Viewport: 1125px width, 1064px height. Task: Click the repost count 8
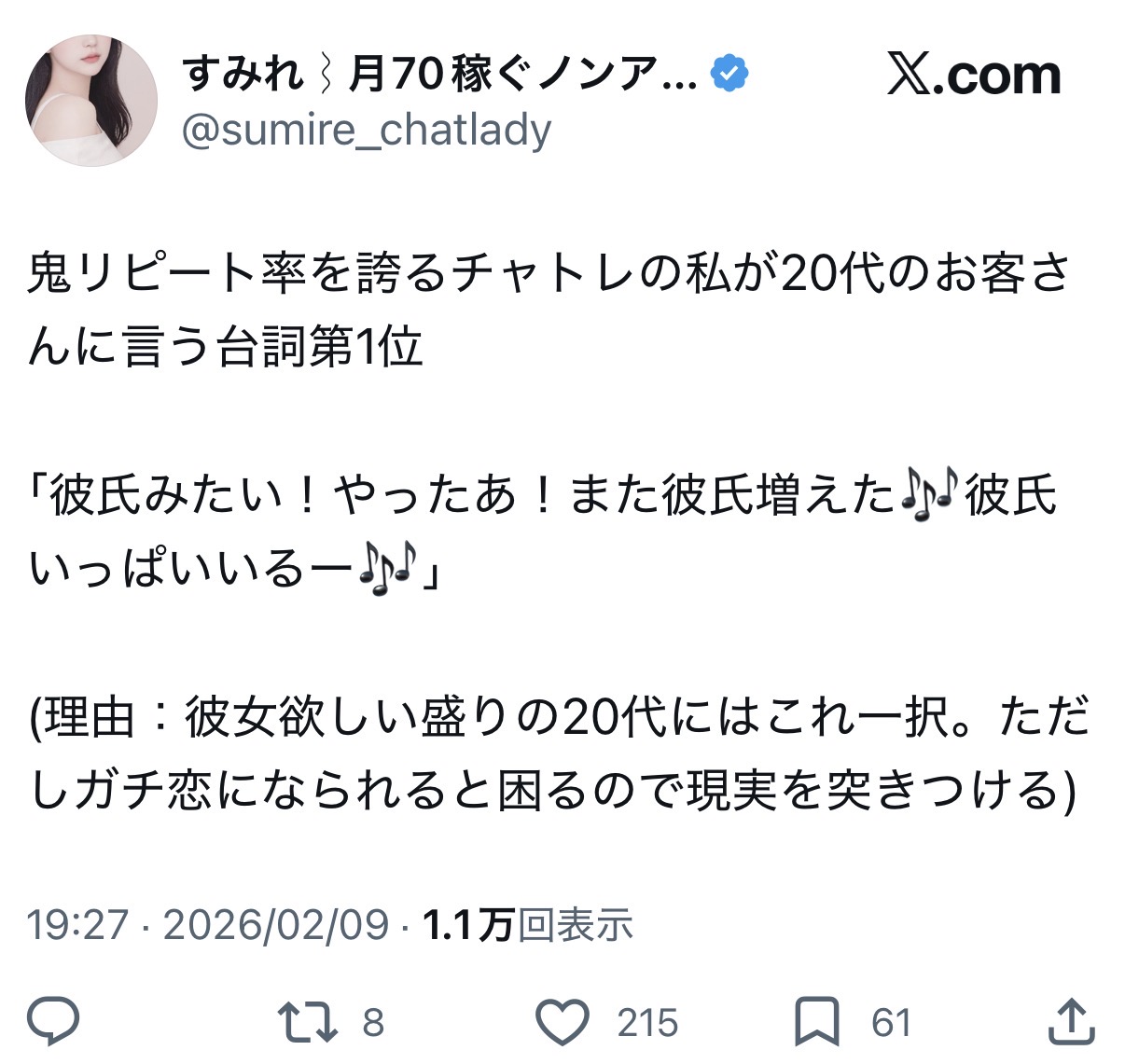point(373,1023)
